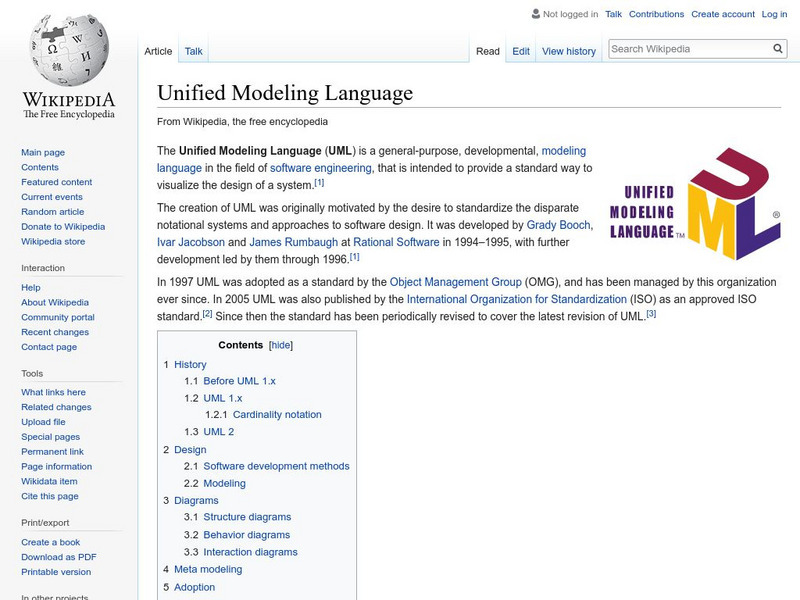Open the Help link
The height and width of the screenshot is (600, 800).
coord(31,288)
